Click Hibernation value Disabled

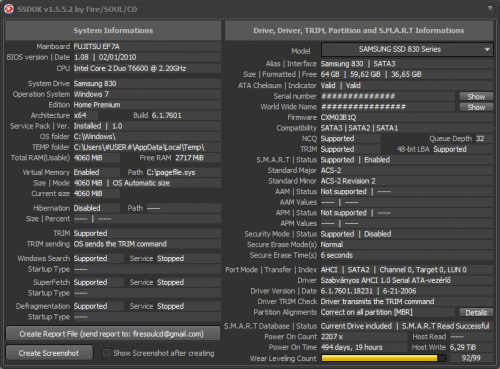point(87,208)
